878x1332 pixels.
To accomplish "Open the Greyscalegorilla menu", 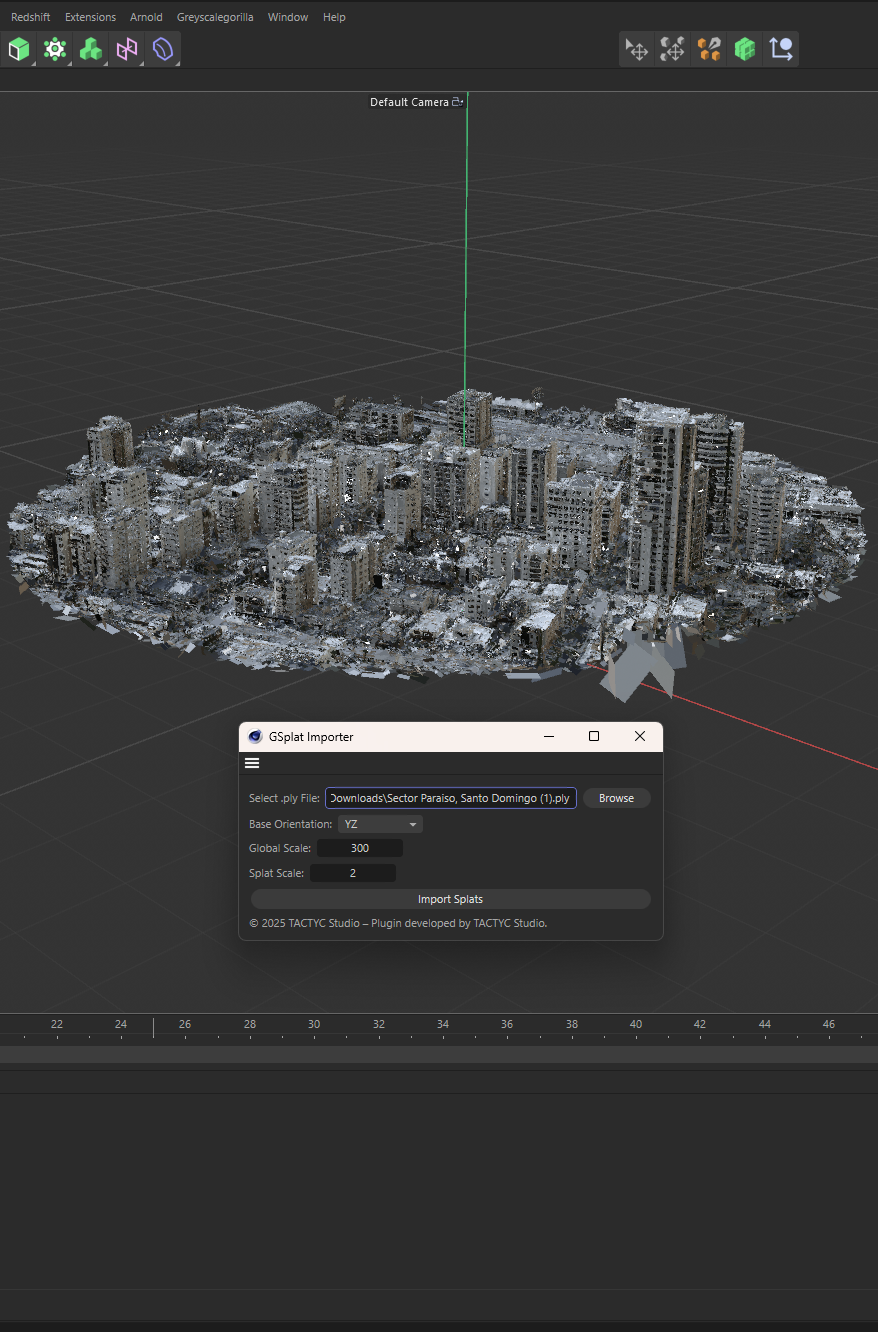I will tap(215, 17).
